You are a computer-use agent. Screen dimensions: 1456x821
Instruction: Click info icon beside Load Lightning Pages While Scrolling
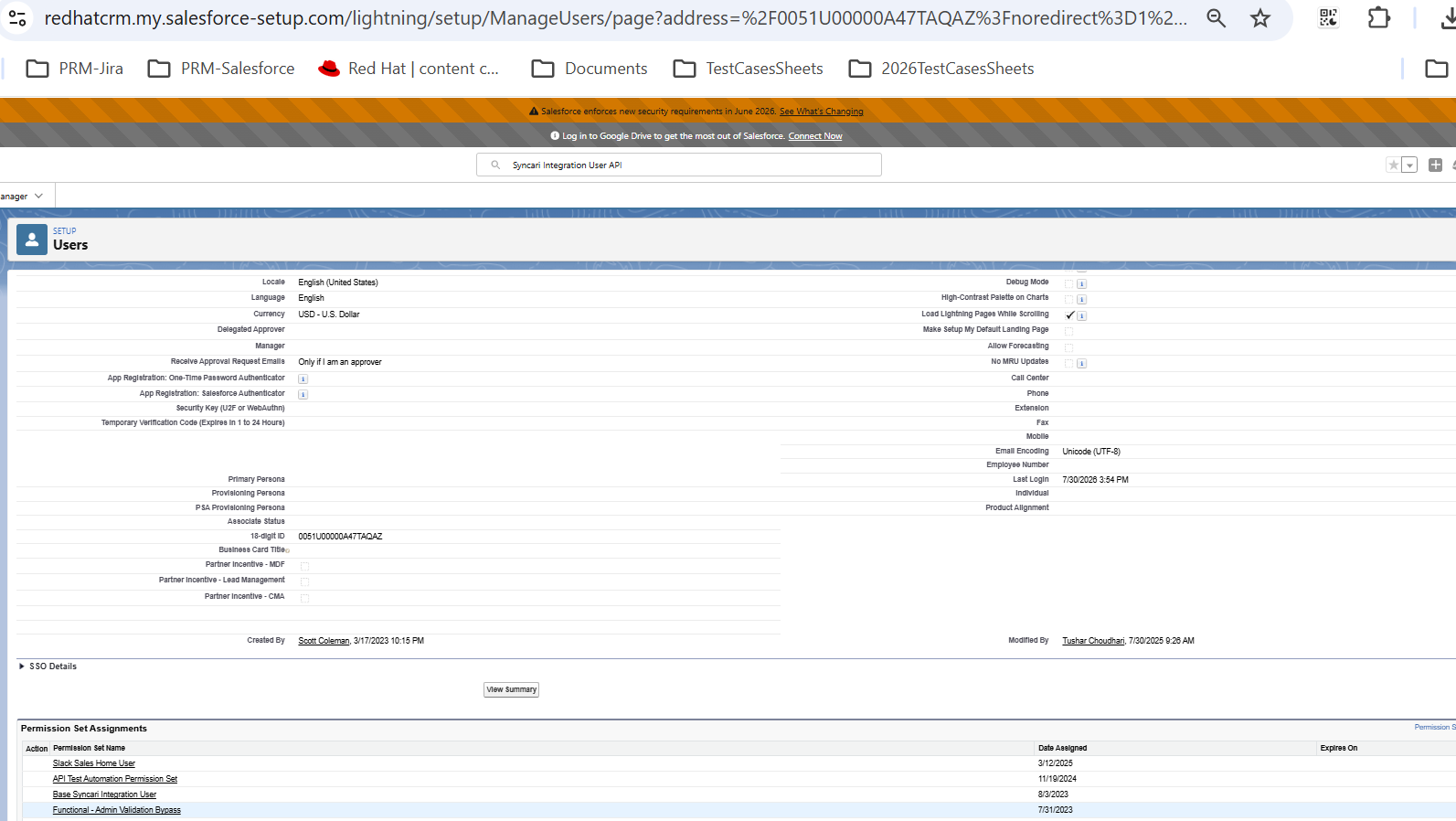click(x=1081, y=316)
